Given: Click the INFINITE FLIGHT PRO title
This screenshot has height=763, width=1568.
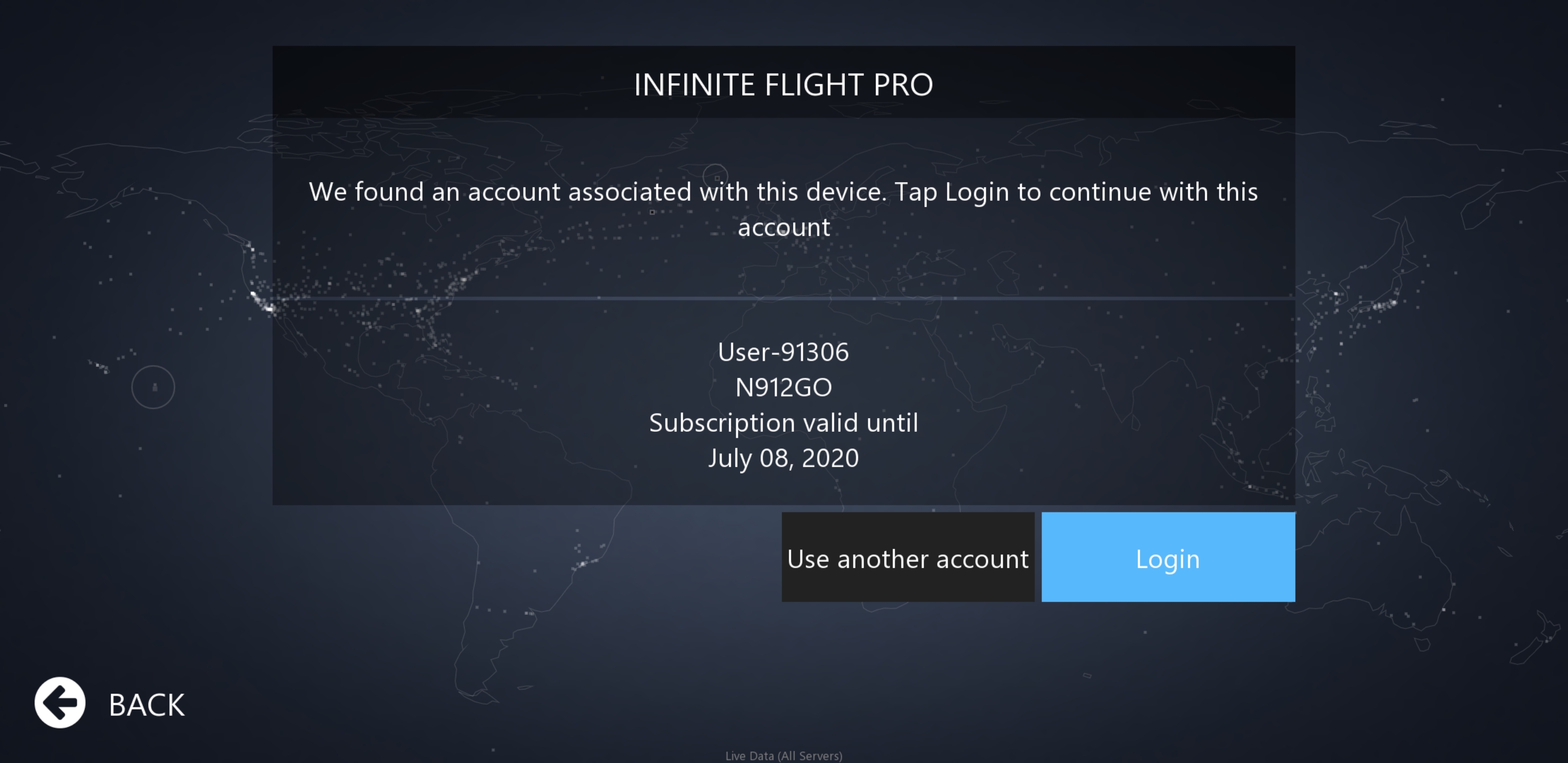Looking at the screenshot, I should coord(783,84).
